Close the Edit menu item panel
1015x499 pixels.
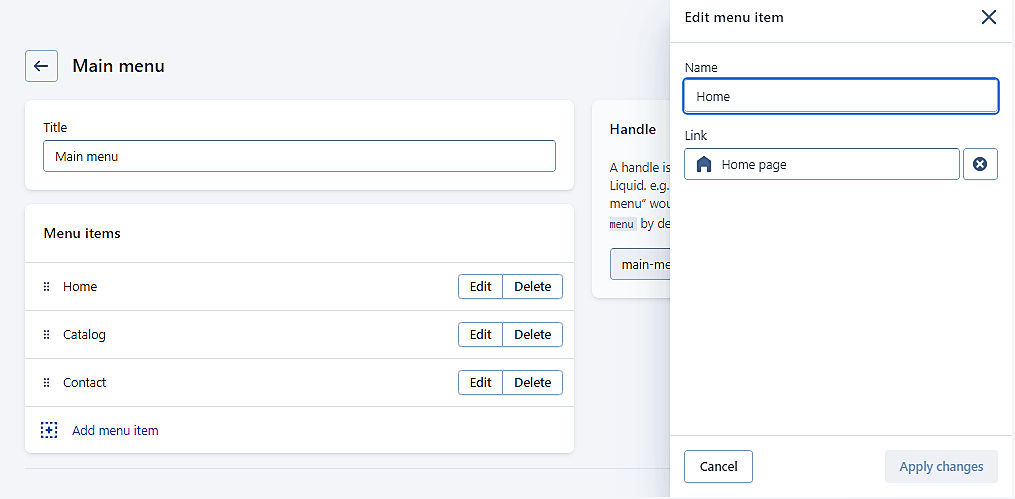coord(988,17)
